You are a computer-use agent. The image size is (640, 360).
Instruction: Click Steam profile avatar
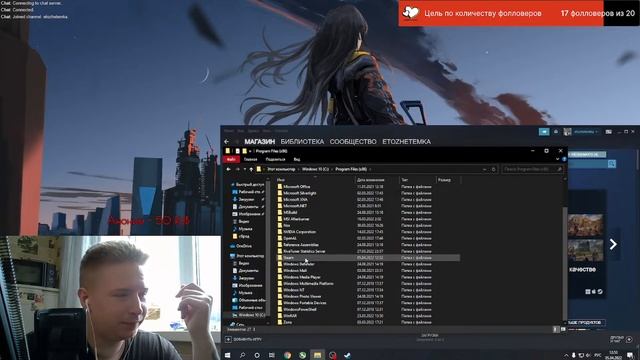[x=567, y=132]
